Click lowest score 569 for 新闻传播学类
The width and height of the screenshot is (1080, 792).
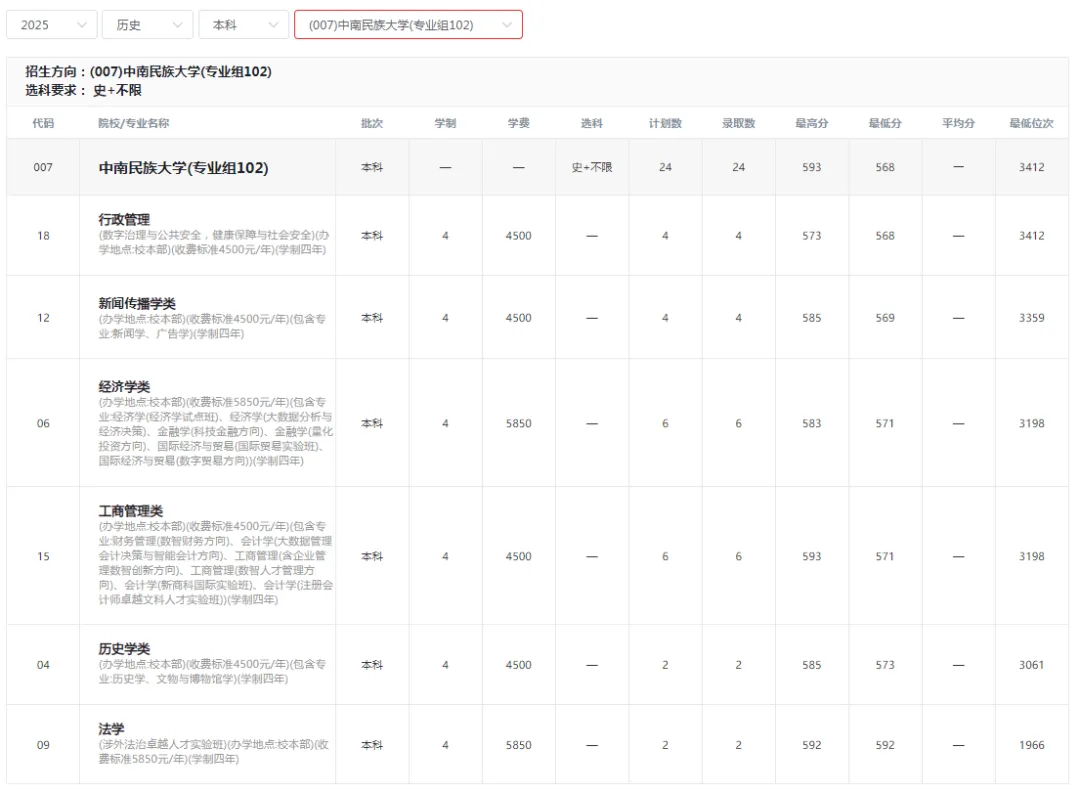pyautogui.click(x=885, y=317)
